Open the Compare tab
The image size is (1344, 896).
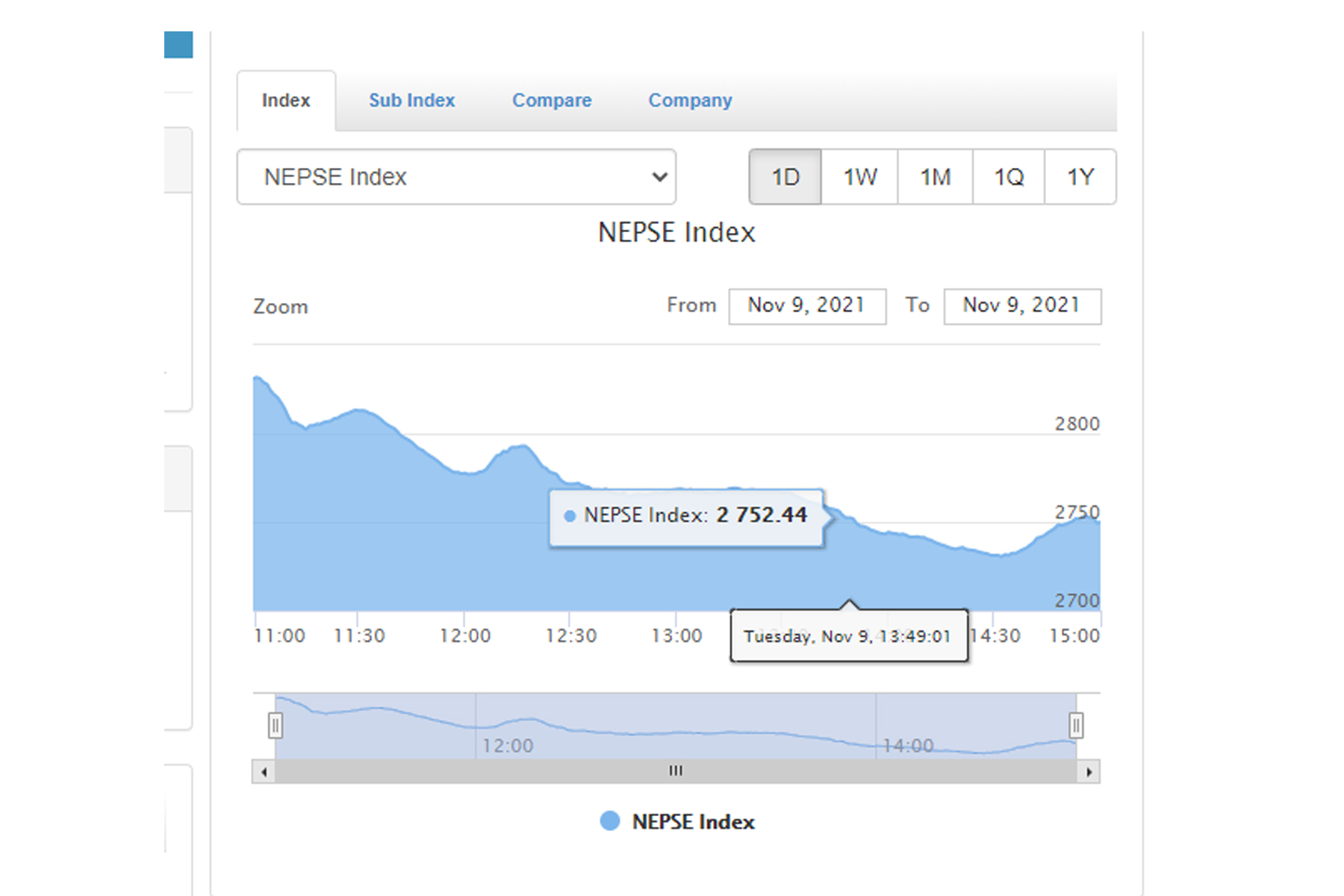(x=551, y=101)
